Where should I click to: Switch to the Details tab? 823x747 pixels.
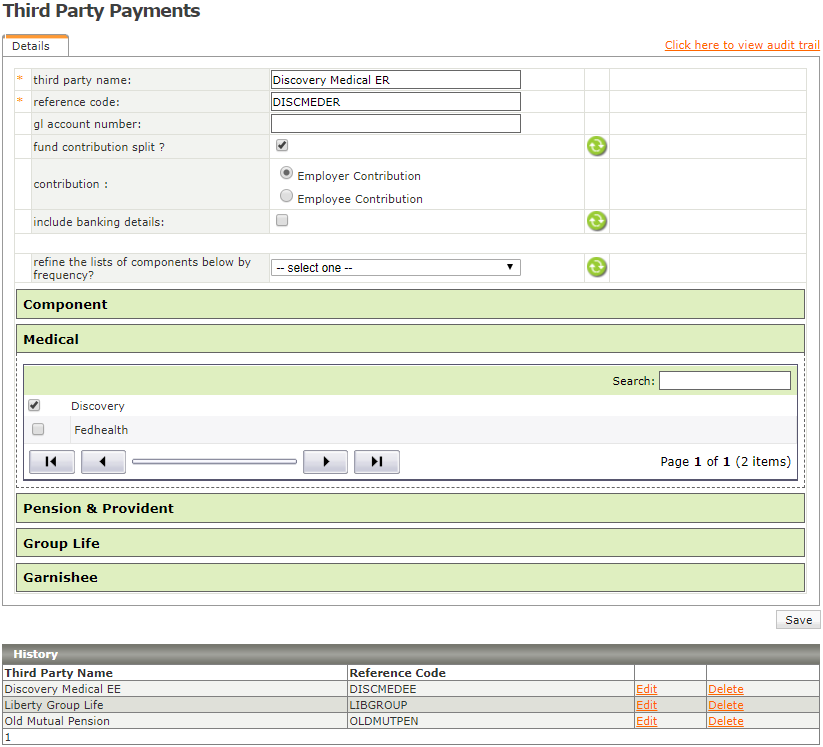pyautogui.click(x=35, y=46)
